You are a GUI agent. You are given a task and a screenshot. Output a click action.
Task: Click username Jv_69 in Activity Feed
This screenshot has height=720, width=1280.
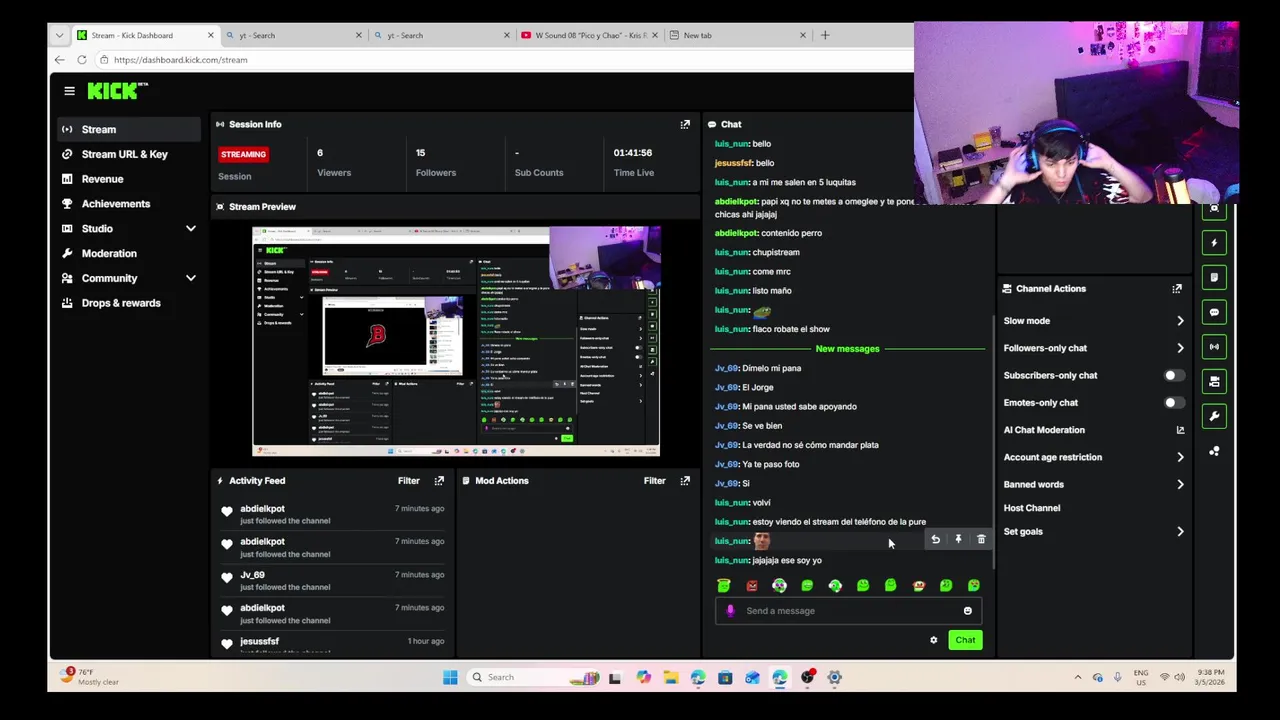pyautogui.click(x=252, y=575)
